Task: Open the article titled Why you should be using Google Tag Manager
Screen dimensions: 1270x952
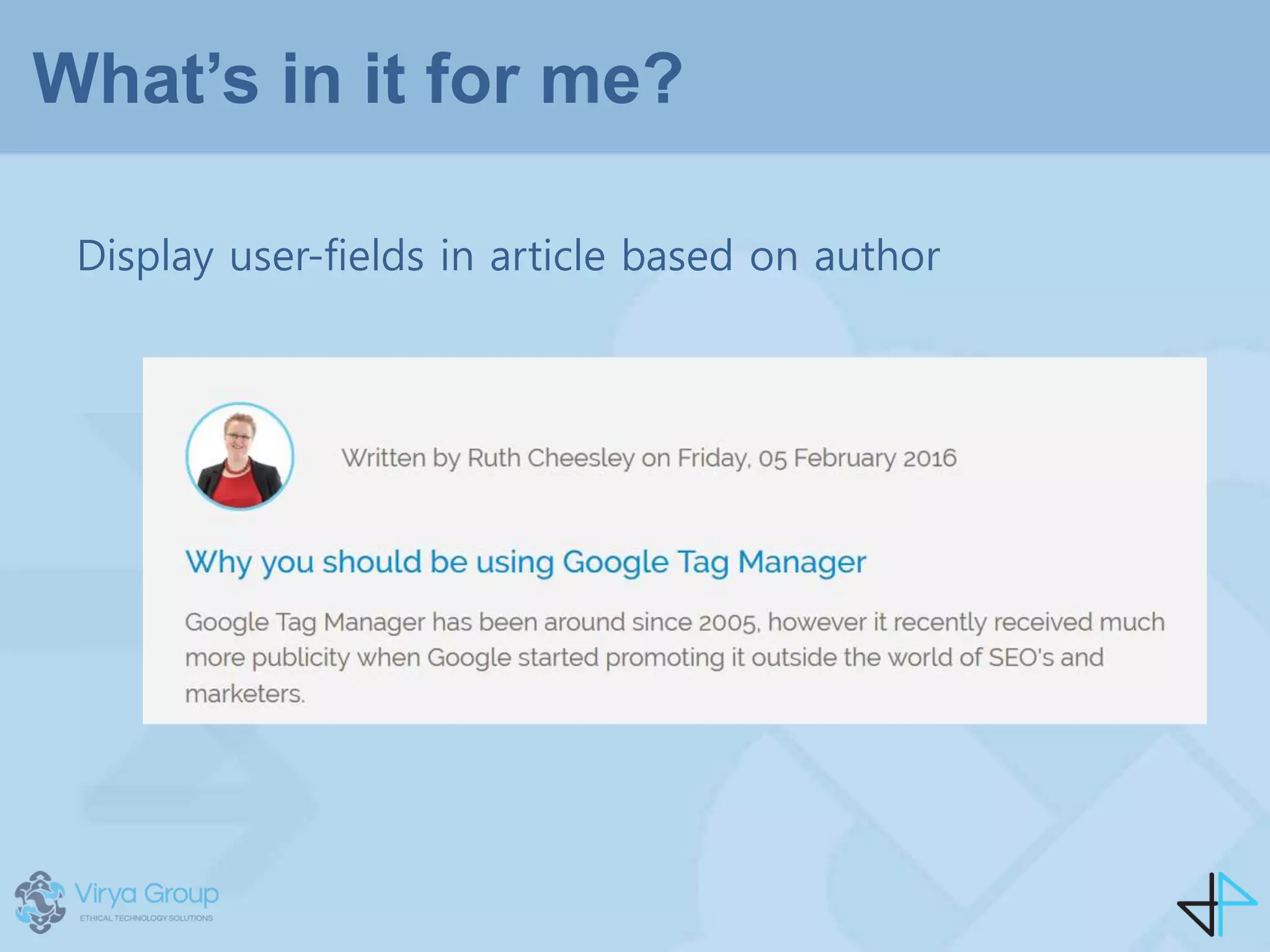Action: click(525, 562)
